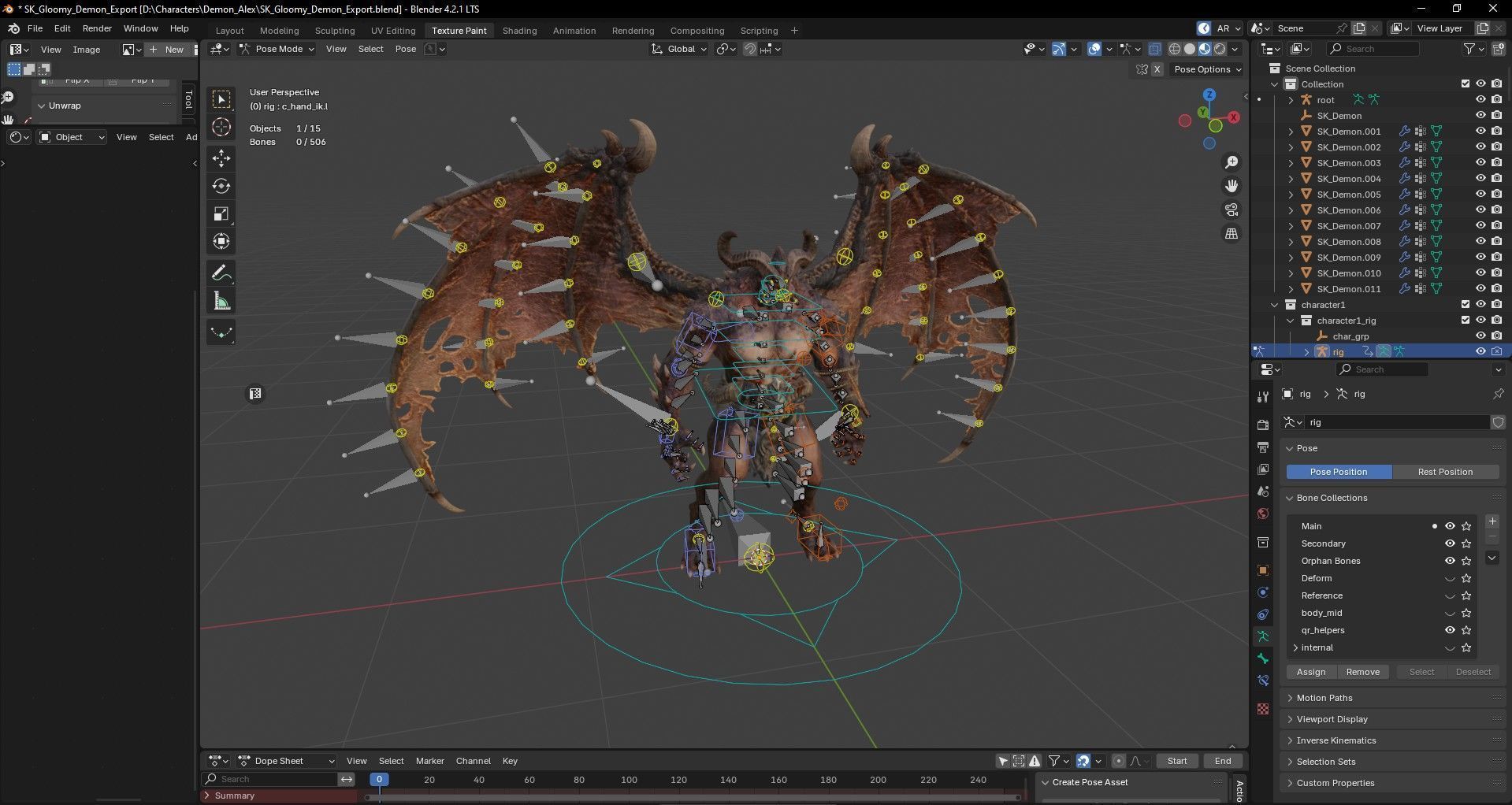
Task: Activate the Cursor tool
Action: [221, 127]
